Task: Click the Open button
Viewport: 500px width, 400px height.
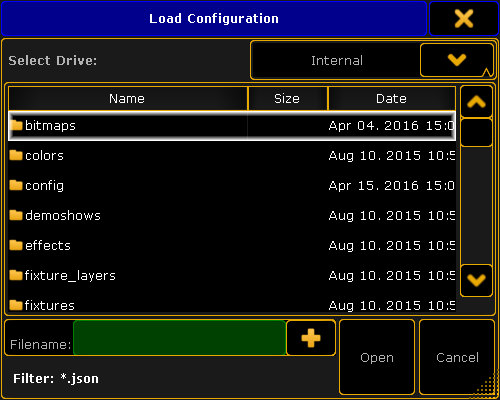Action: point(377,357)
